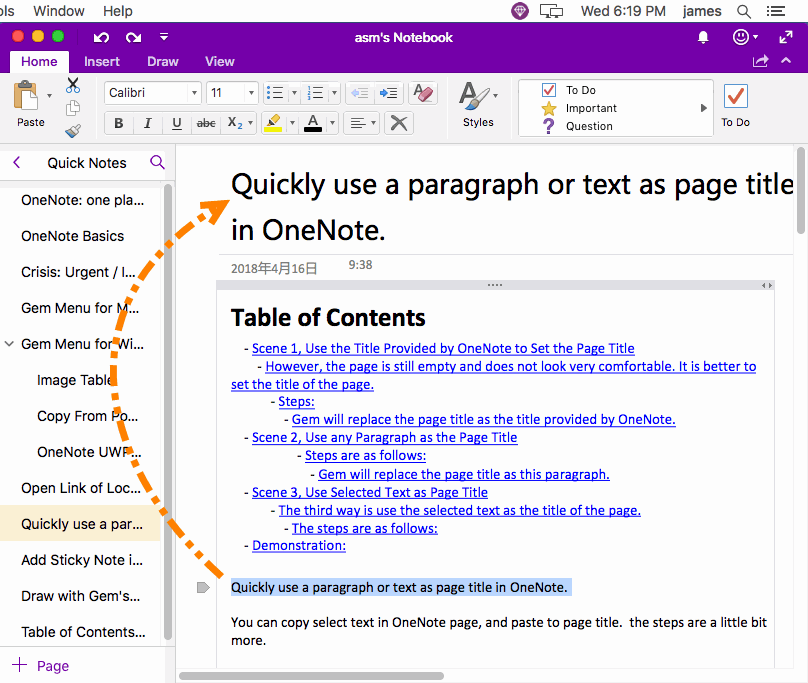Click the display mirroring menu icon
The width and height of the screenshot is (808, 683).
(x=551, y=11)
